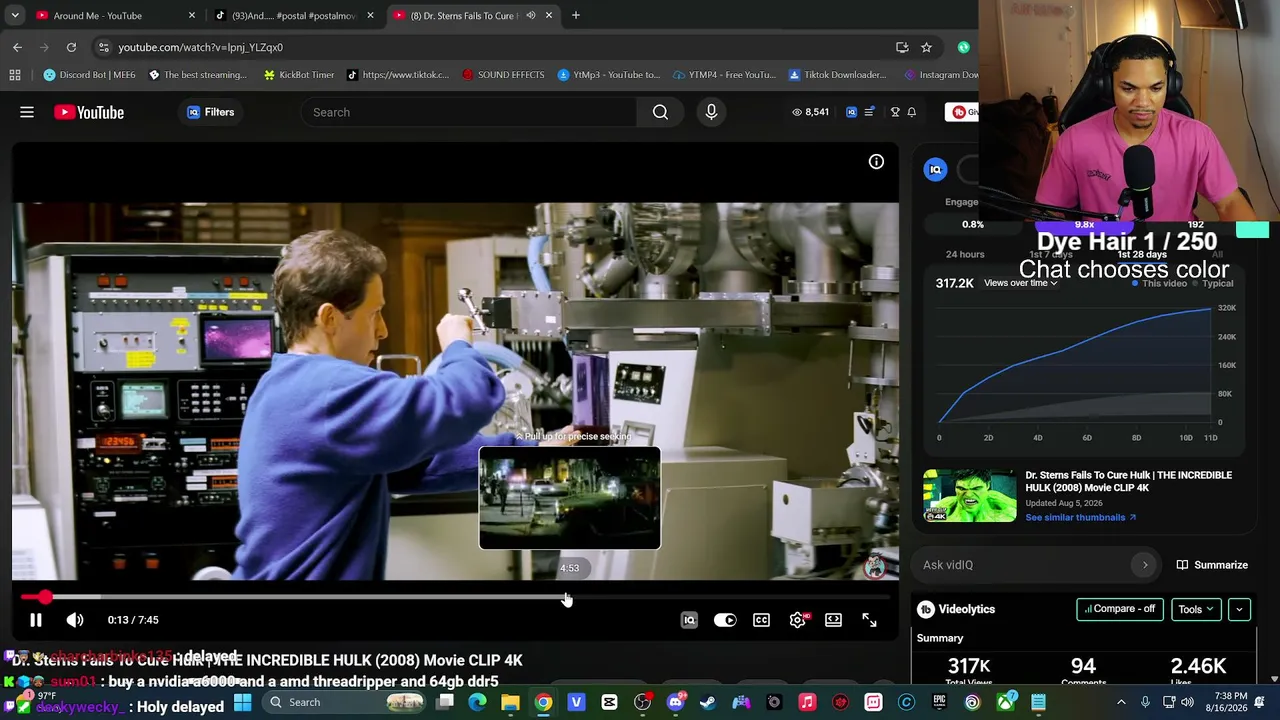Toggle closed captions on the video
Screen dimensions: 1280x720
coord(762,620)
